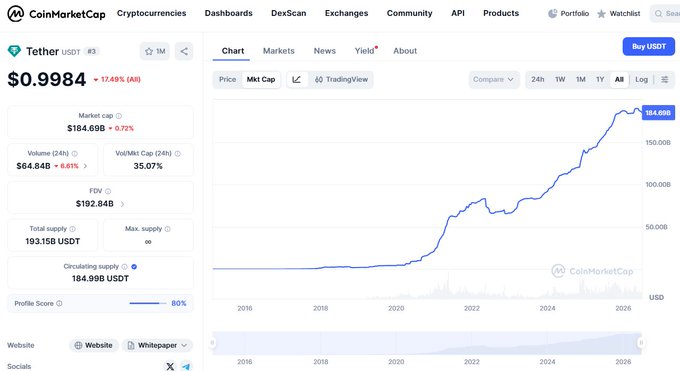This screenshot has height=371, width=680.
Task: Show Total supply info tooltip
Action: (x=72, y=229)
